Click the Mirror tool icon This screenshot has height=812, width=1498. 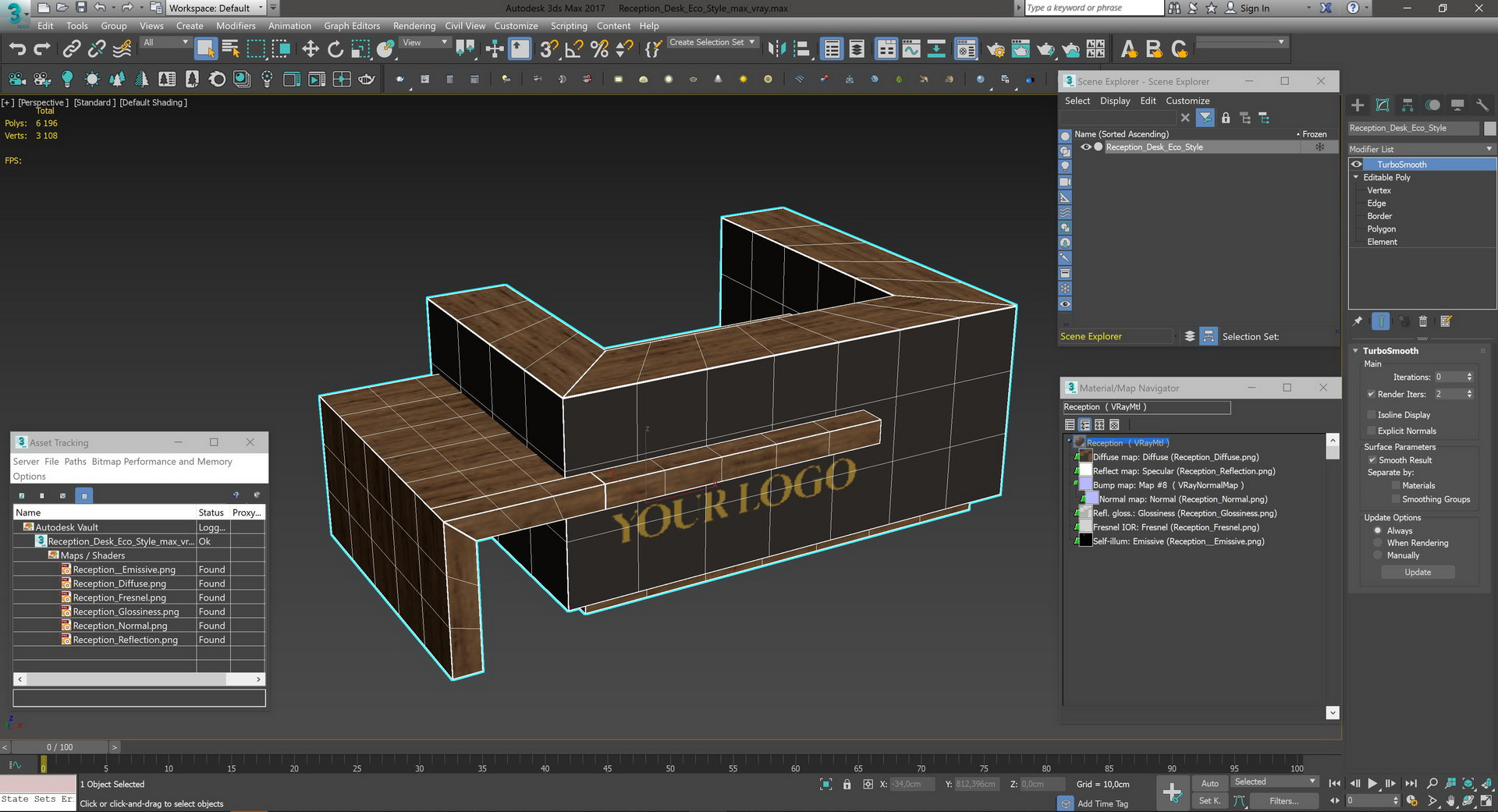click(x=776, y=49)
